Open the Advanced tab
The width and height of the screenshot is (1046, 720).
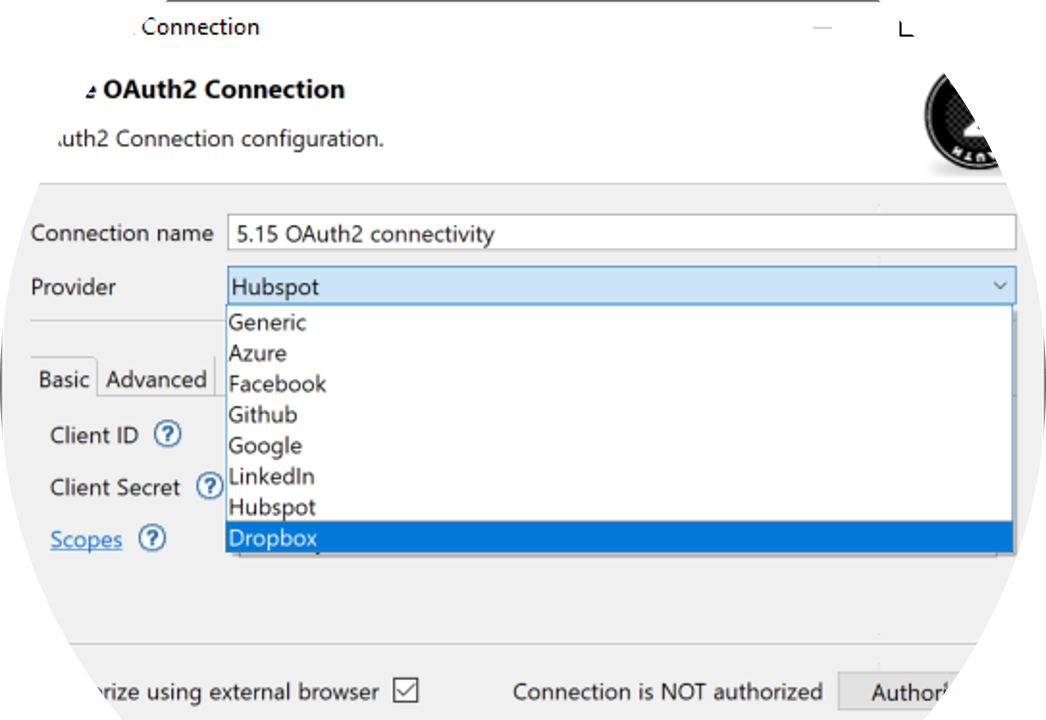[x=156, y=380]
